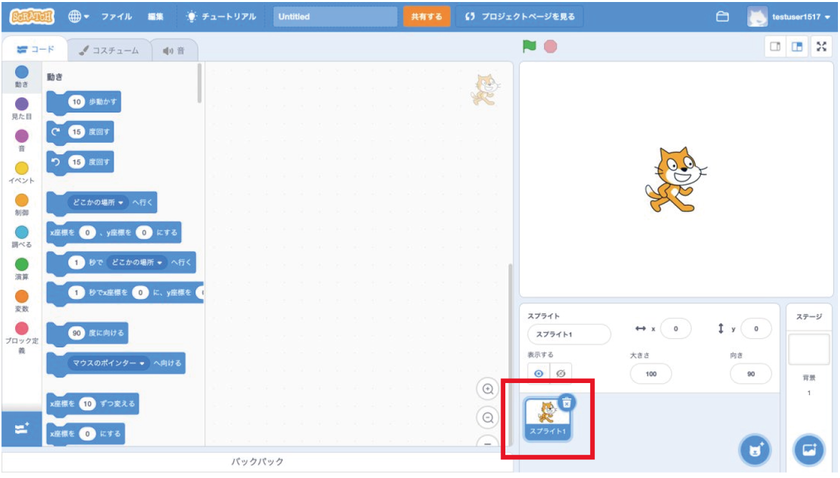Screen dimensions: 840x478
Task: Show the sprite using the eye icon
Action: tap(539, 373)
